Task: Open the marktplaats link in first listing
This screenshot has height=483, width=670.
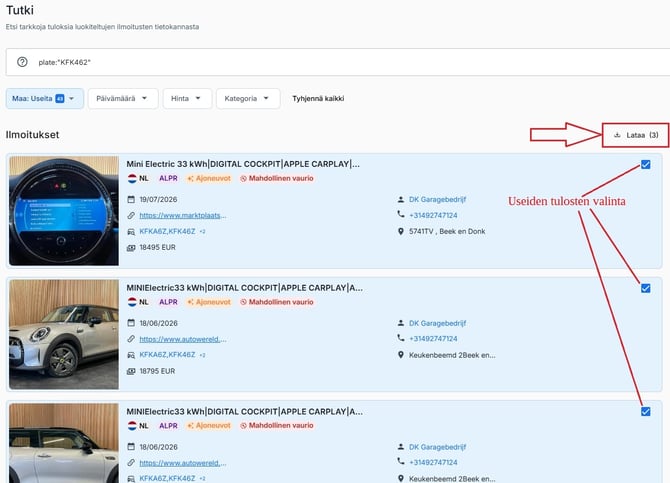Action: click(183, 215)
